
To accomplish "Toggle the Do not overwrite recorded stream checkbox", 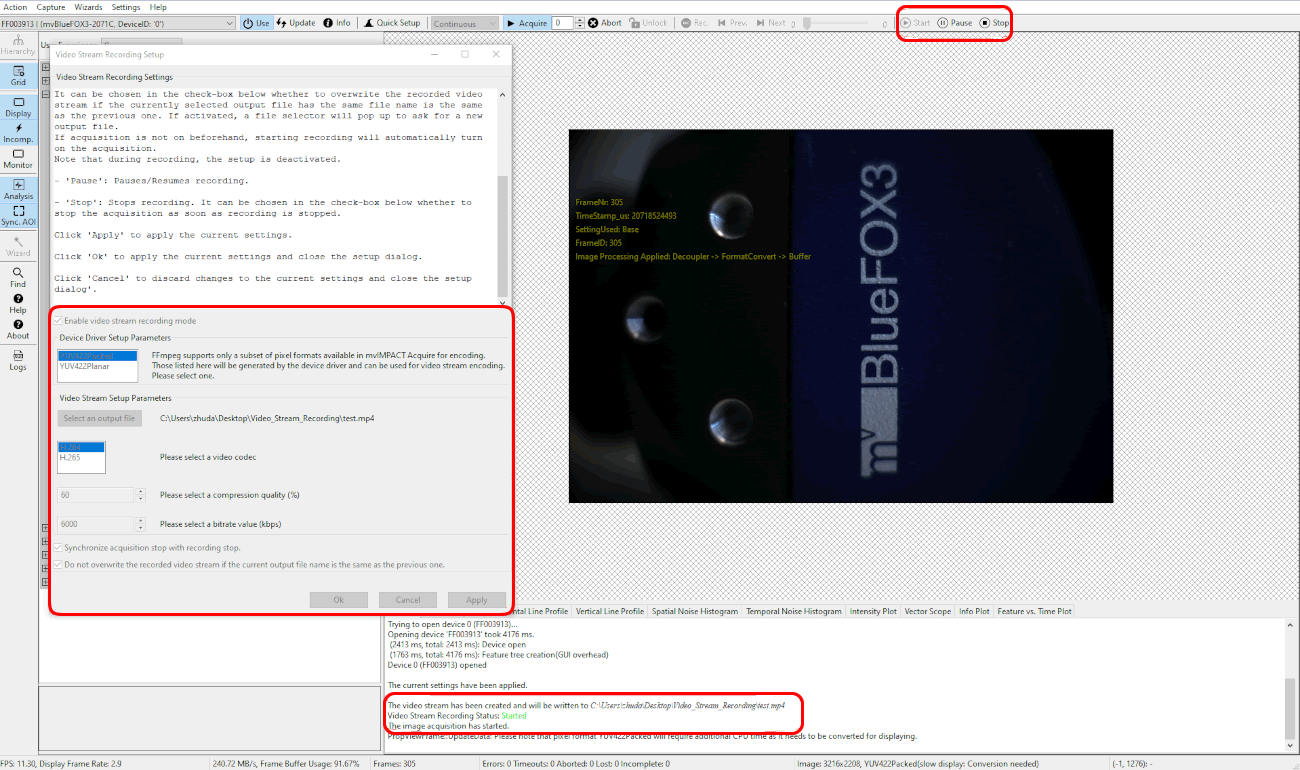I will (x=59, y=565).
